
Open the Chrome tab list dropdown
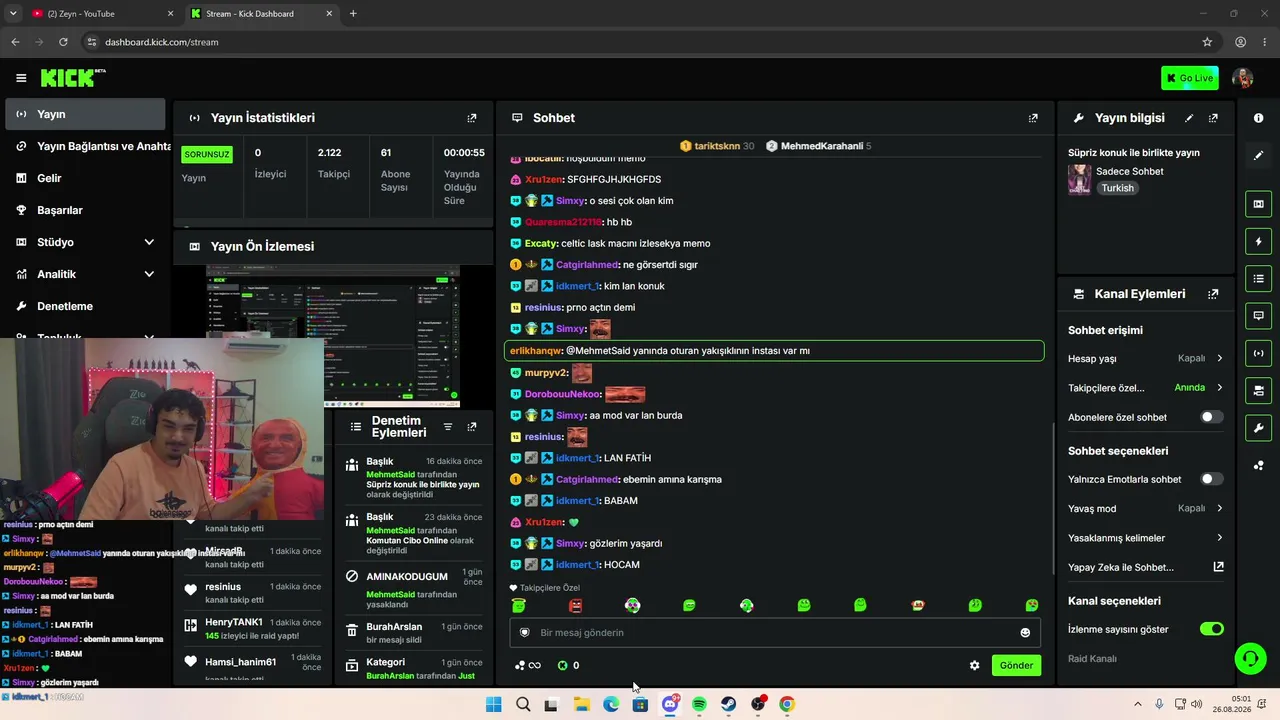click(13, 14)
